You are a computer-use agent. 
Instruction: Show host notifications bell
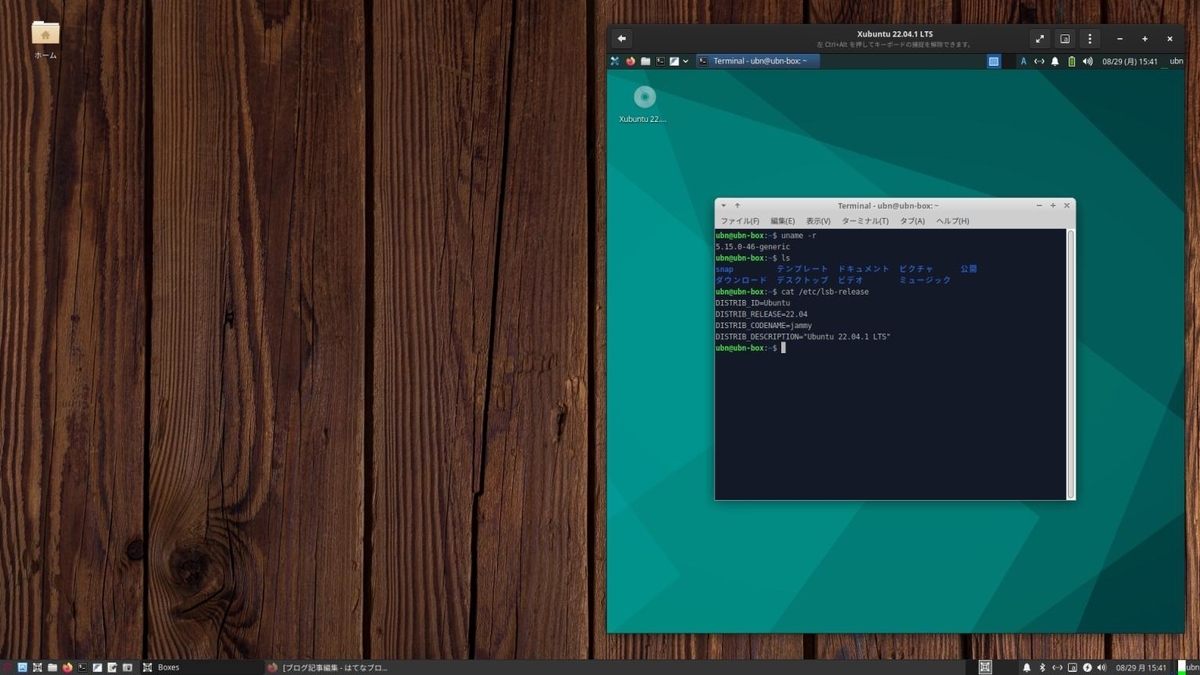(x=1026, y=667)
